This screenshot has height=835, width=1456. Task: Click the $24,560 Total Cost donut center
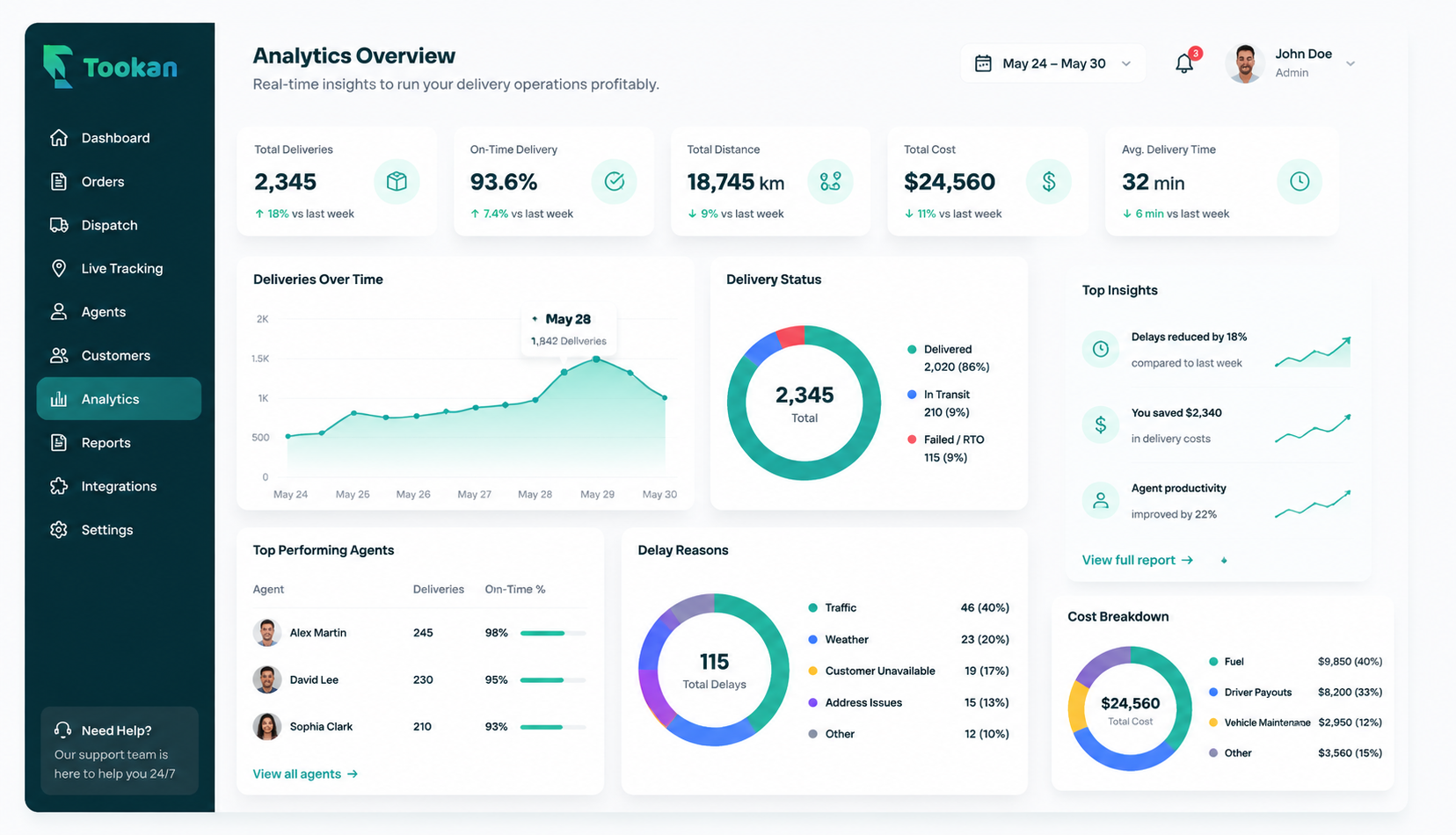coord(1131,710)
